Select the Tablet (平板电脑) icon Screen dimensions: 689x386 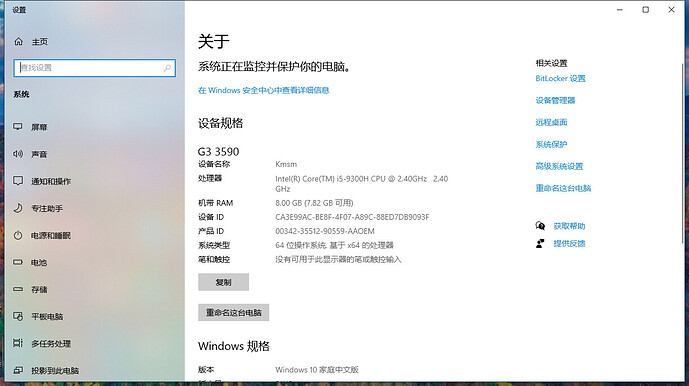[18, 316]
